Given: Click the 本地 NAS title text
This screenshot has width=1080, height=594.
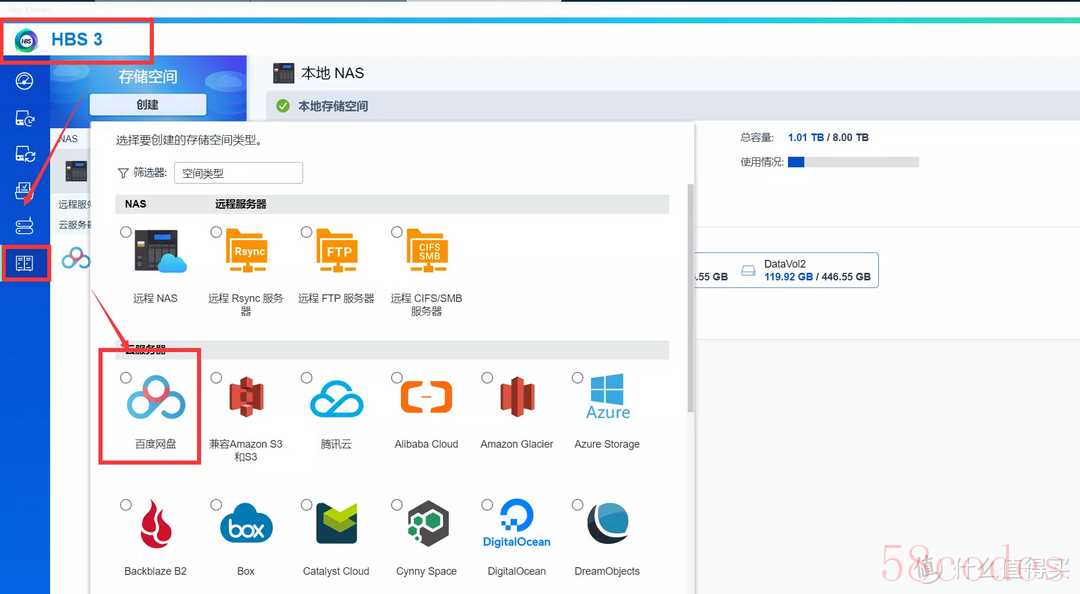Looking at the screenshot, I should (x=333, y=73).
